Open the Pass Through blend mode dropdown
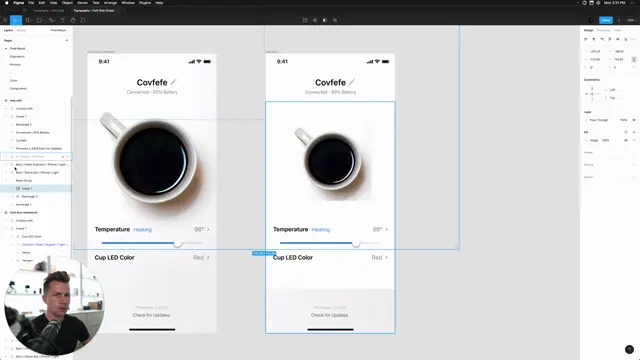 (598, 120)
